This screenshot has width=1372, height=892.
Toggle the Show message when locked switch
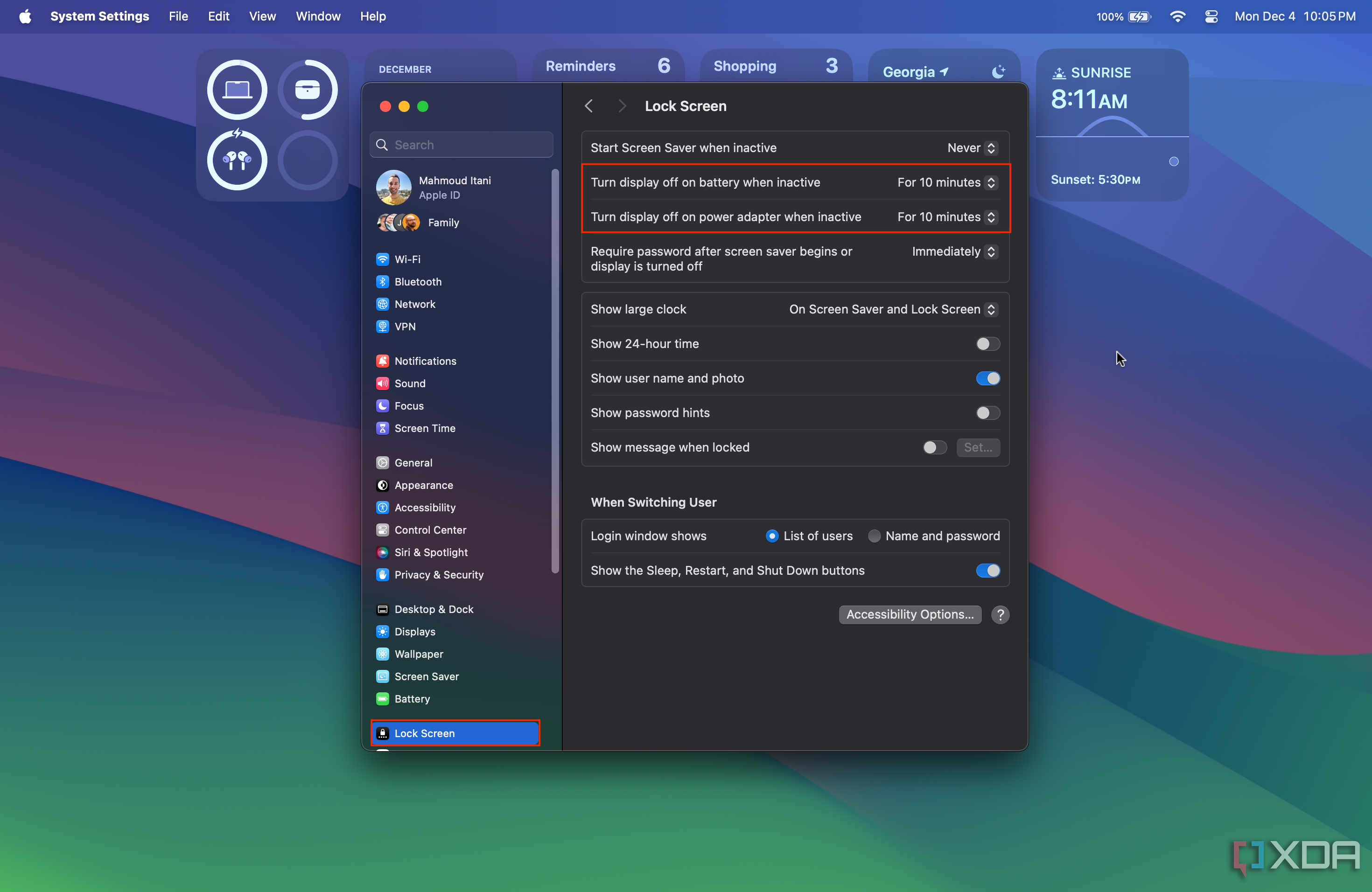coord(934,447)
